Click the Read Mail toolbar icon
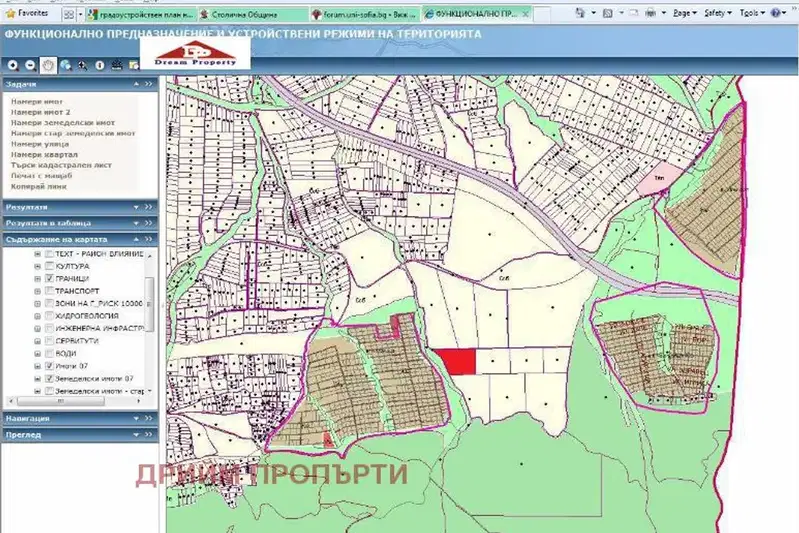799x533 pixels. [x=634, y=13]
